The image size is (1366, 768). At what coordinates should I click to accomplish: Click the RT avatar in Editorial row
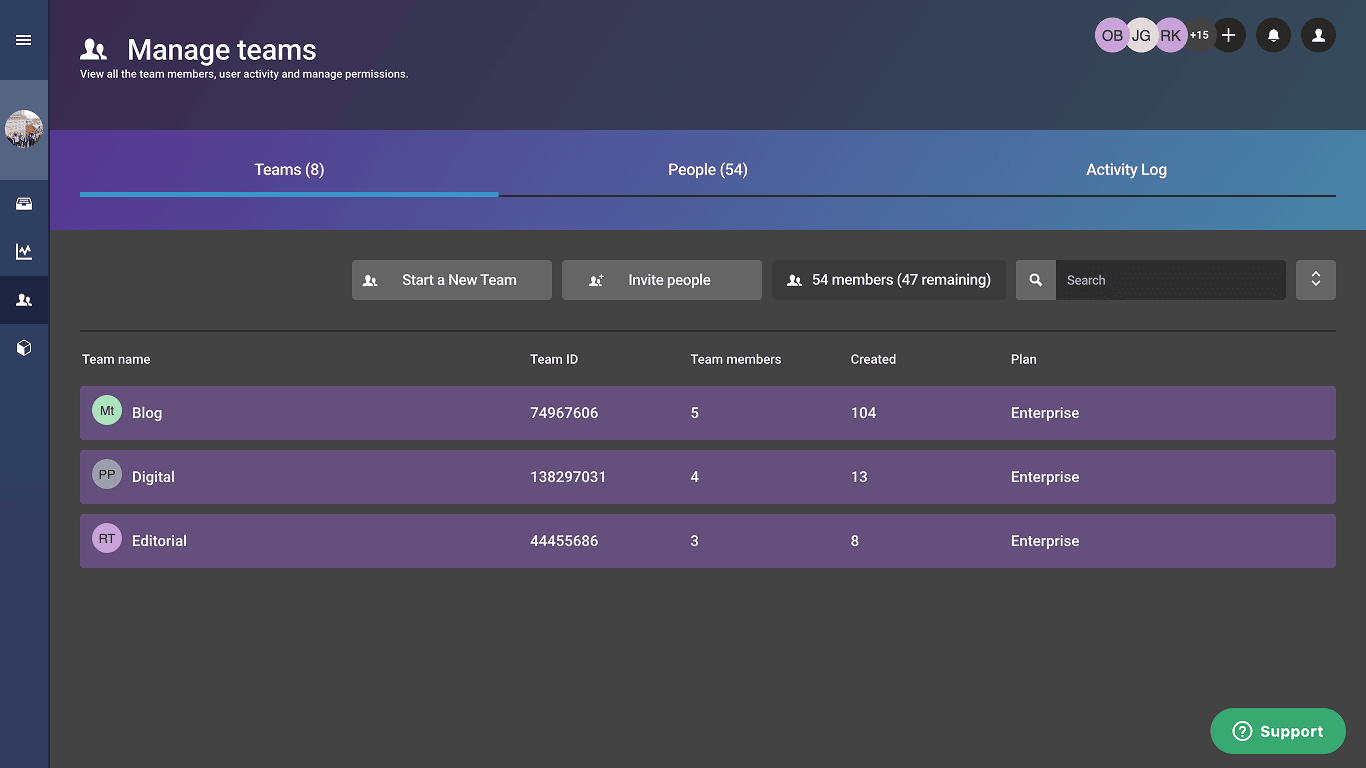pyautogui.click(x=107, y=539)
